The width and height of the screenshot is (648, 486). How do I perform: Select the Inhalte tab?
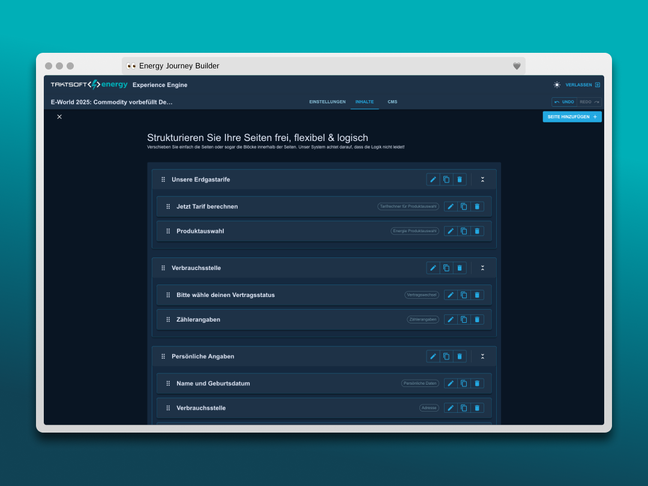coord(364,102)
